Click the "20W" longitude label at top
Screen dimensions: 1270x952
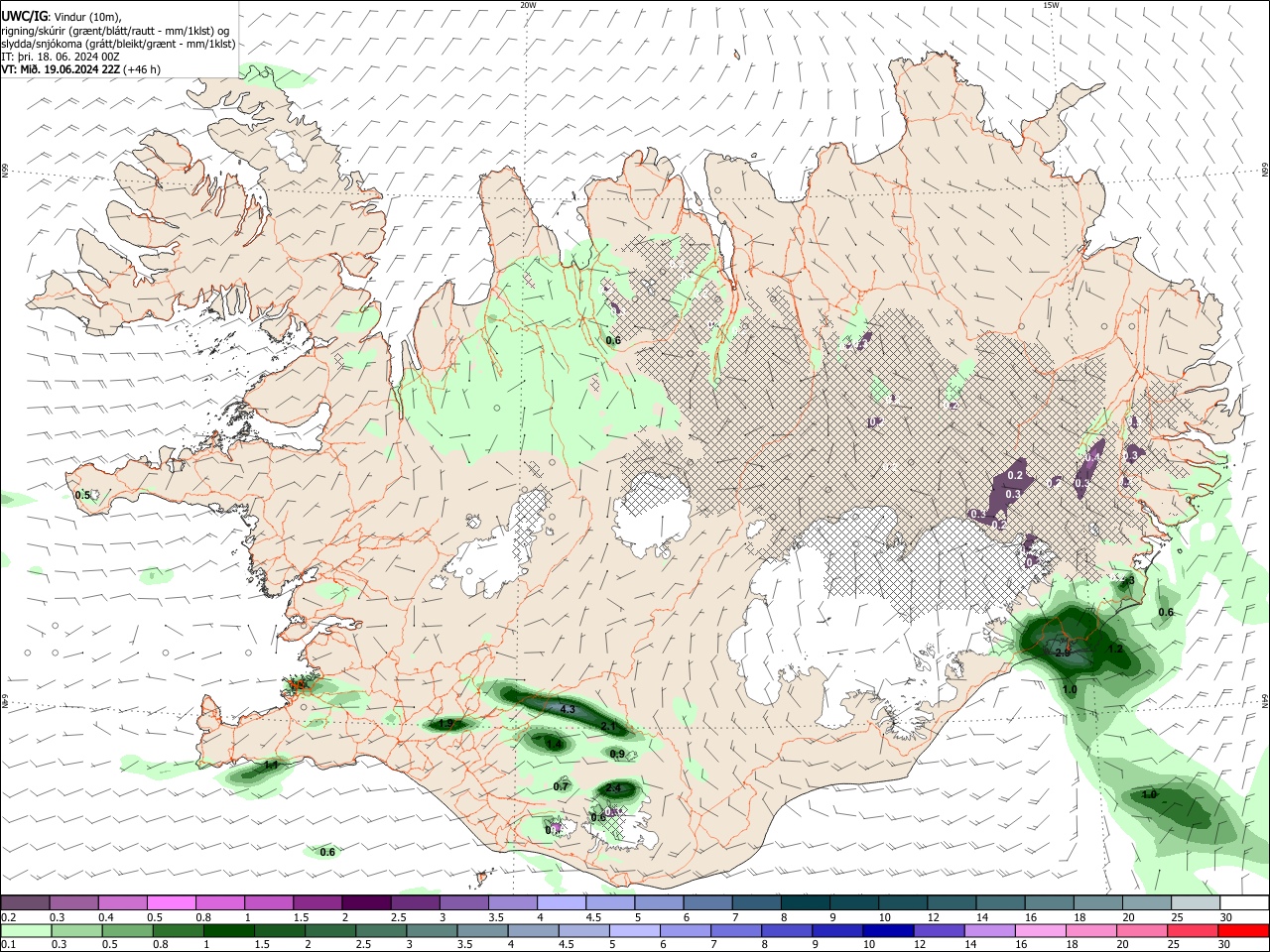528,5
